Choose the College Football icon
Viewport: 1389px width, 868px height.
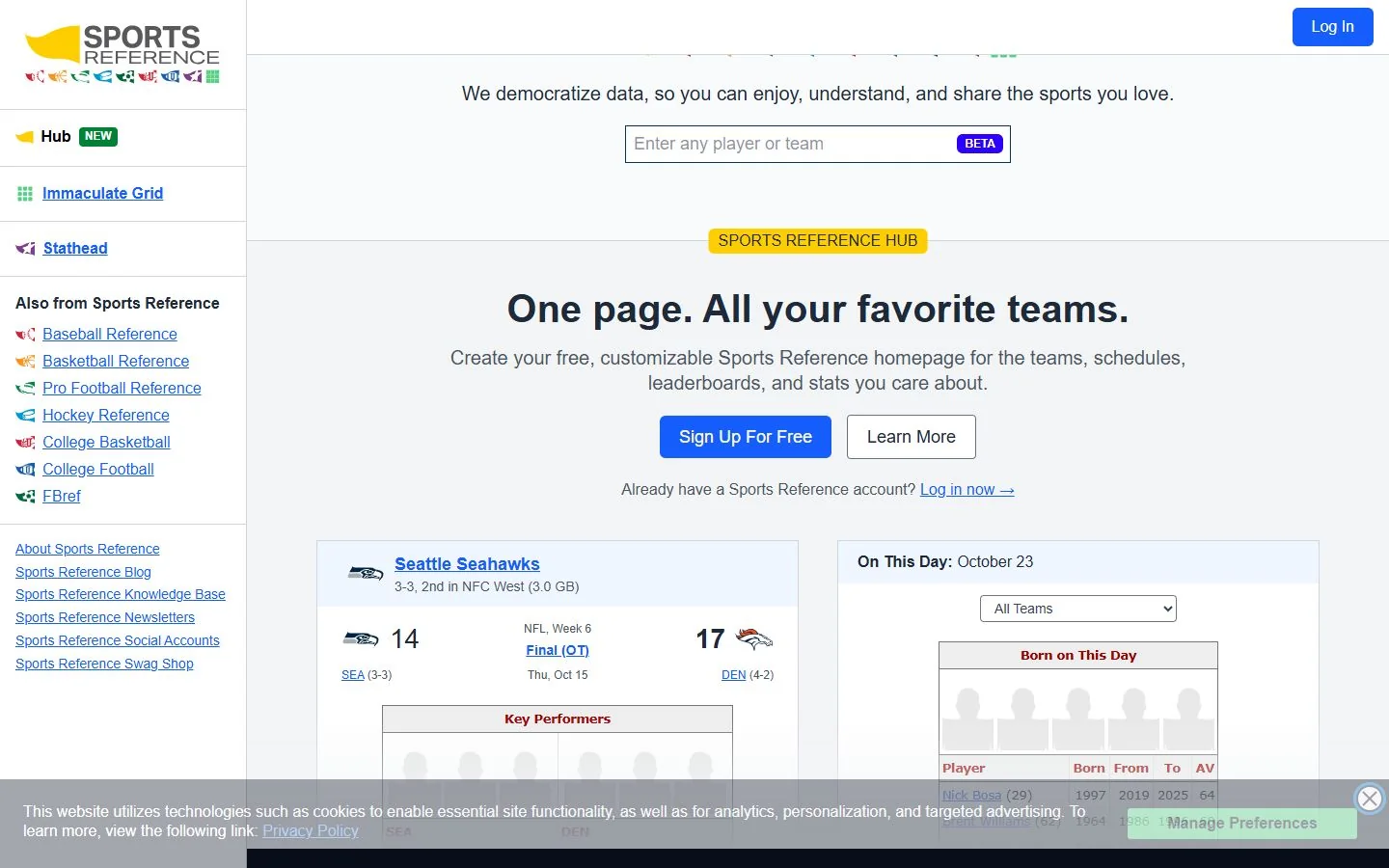pyautogui.click(x=26, y=470)
